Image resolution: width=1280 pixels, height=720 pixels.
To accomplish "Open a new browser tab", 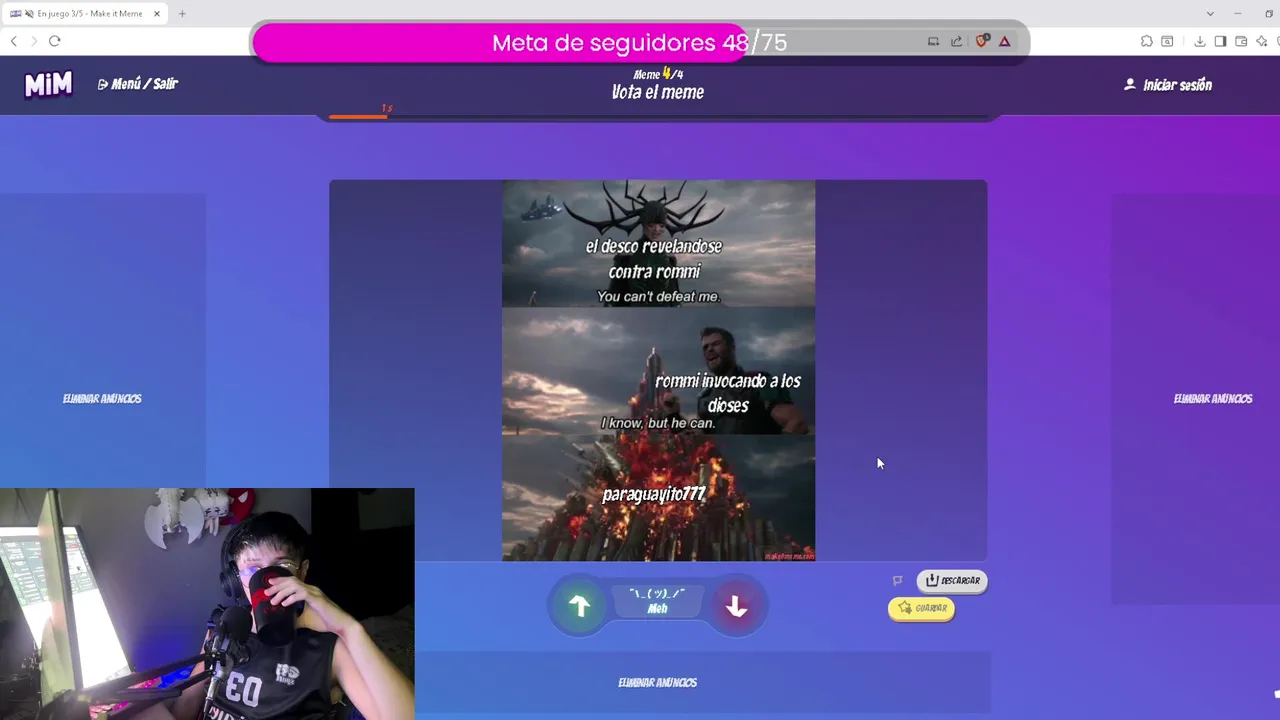I will pyautogui.click(x=182, y=14).
